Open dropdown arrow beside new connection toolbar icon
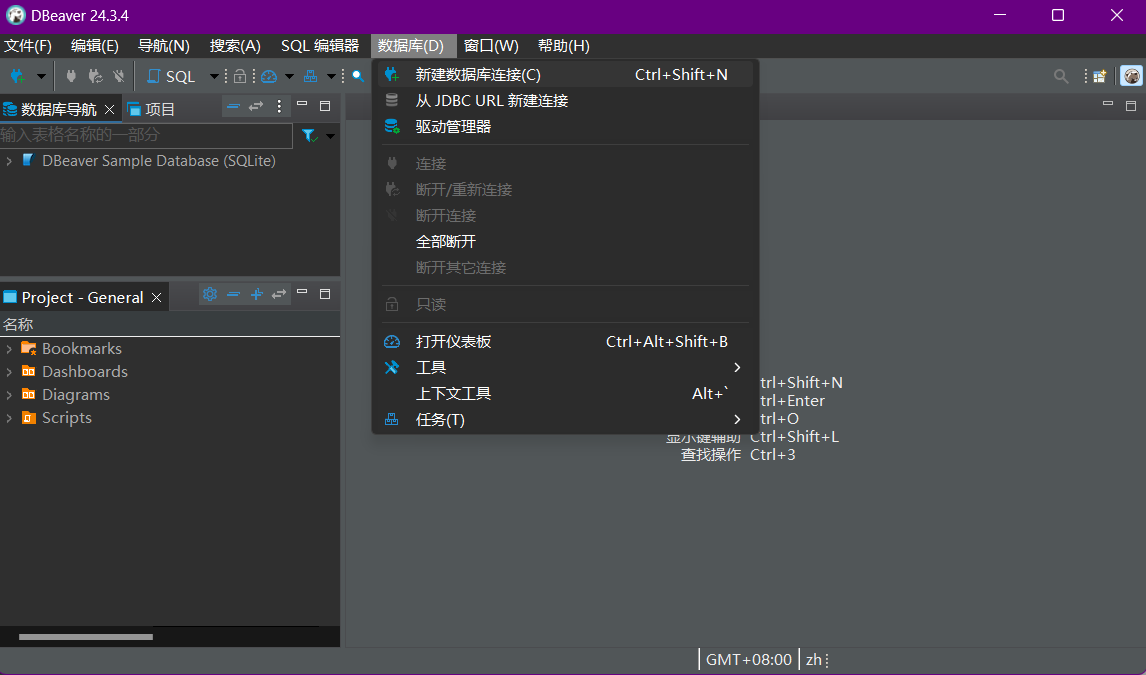The width and height of the screenshot is (1146, 675). (x=41, y=76)
